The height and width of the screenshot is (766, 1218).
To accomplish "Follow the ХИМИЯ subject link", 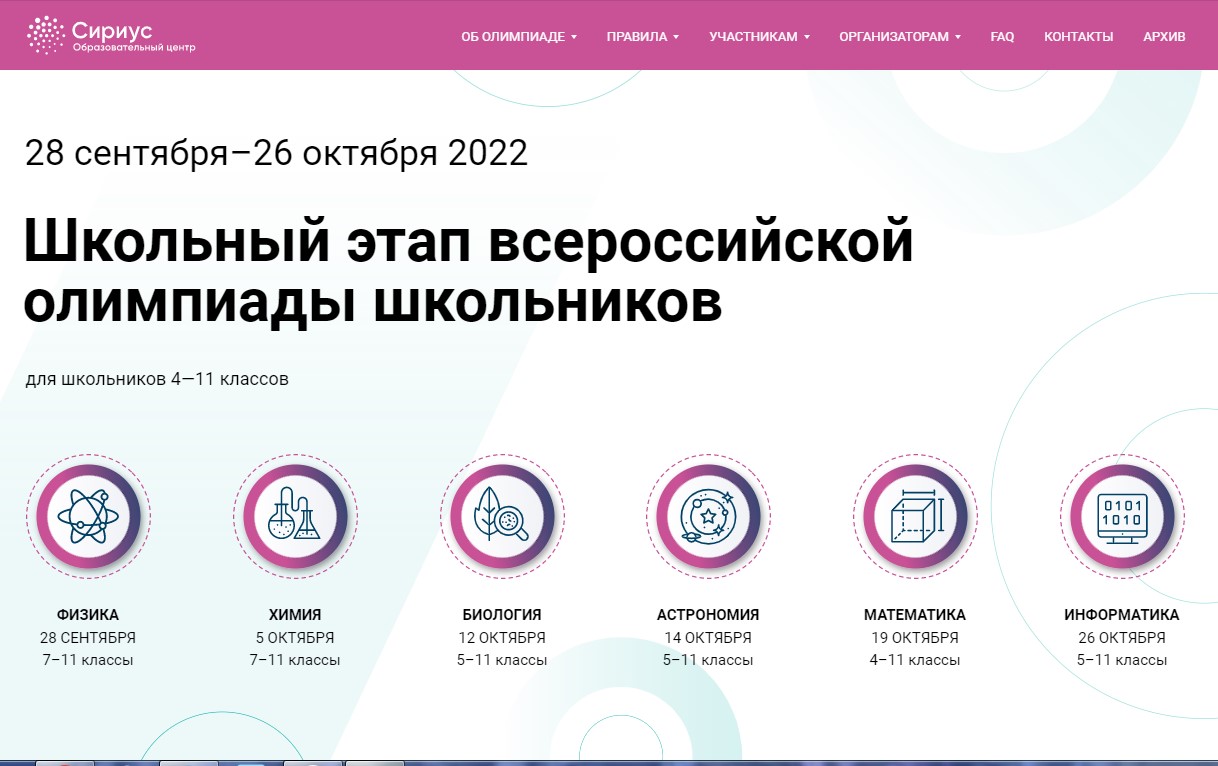I will coord(295,615).
